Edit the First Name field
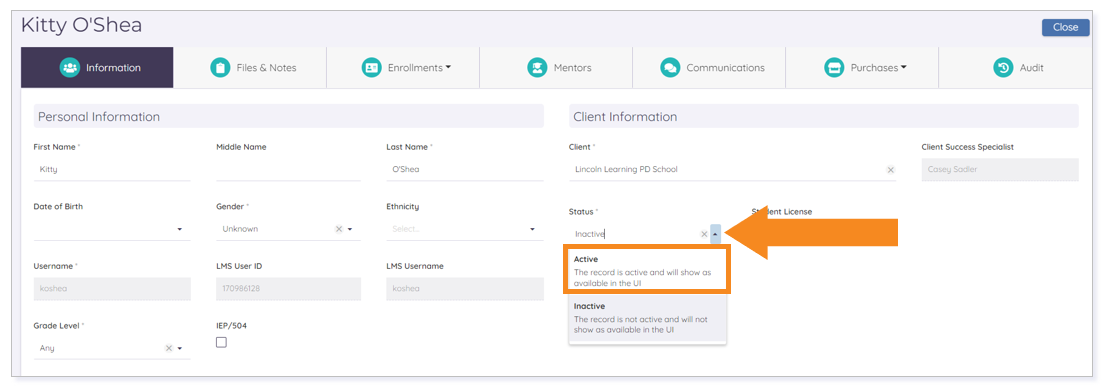Viewport: 1108px width, 389px height. (112, 170)
